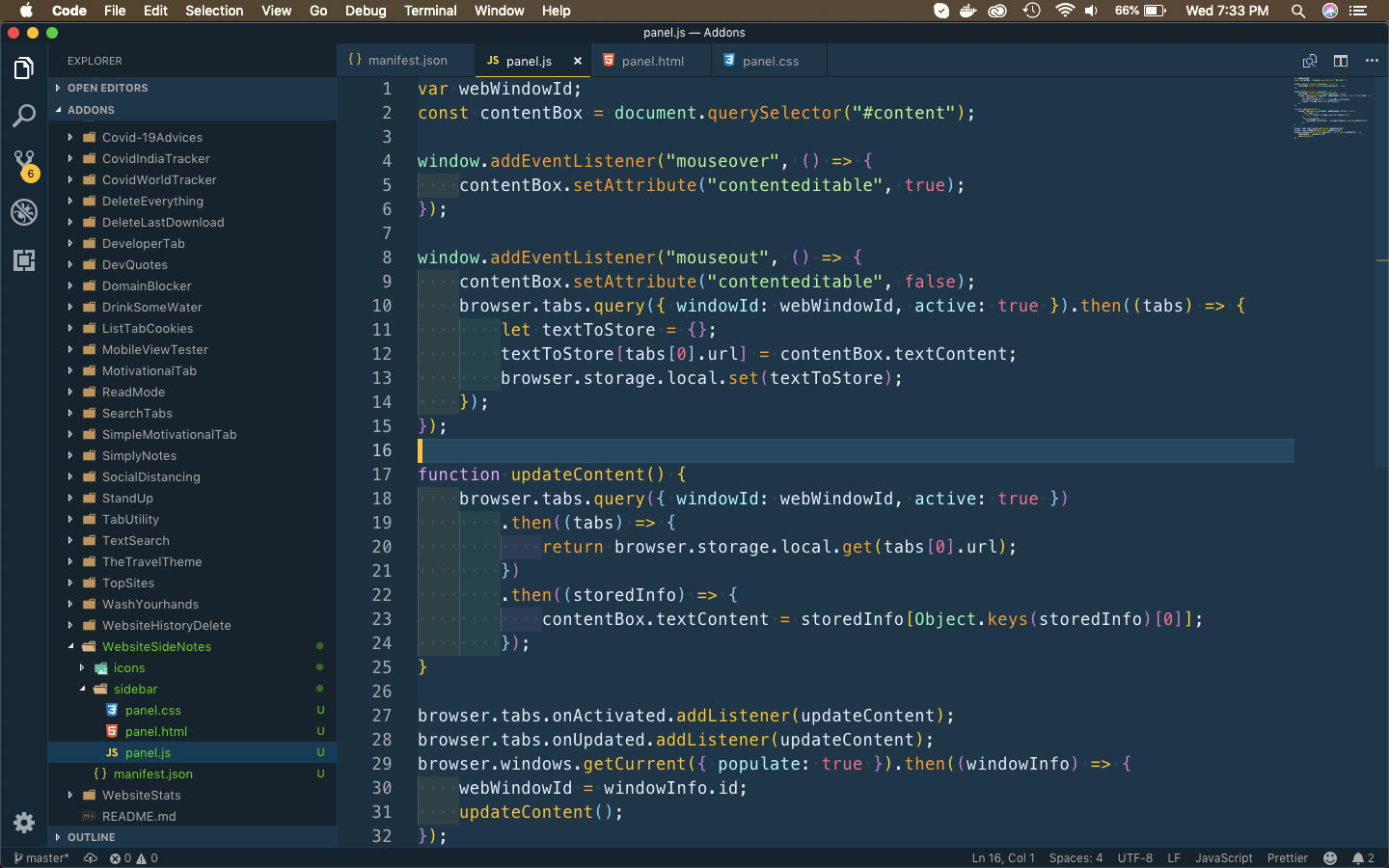This screenshot has width=1389, height=868.
Task: Open the Debug view in activity bar
Action: click(24, 212)
